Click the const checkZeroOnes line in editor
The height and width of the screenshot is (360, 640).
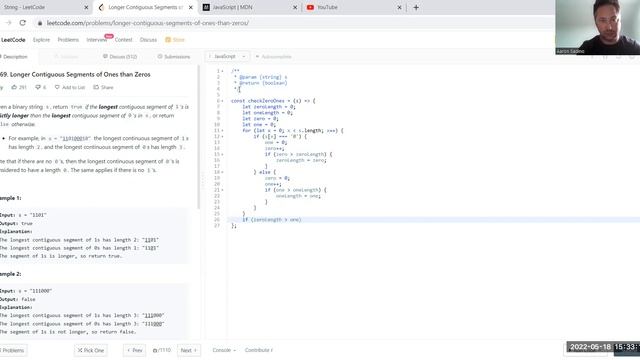[x=273, y=101]
